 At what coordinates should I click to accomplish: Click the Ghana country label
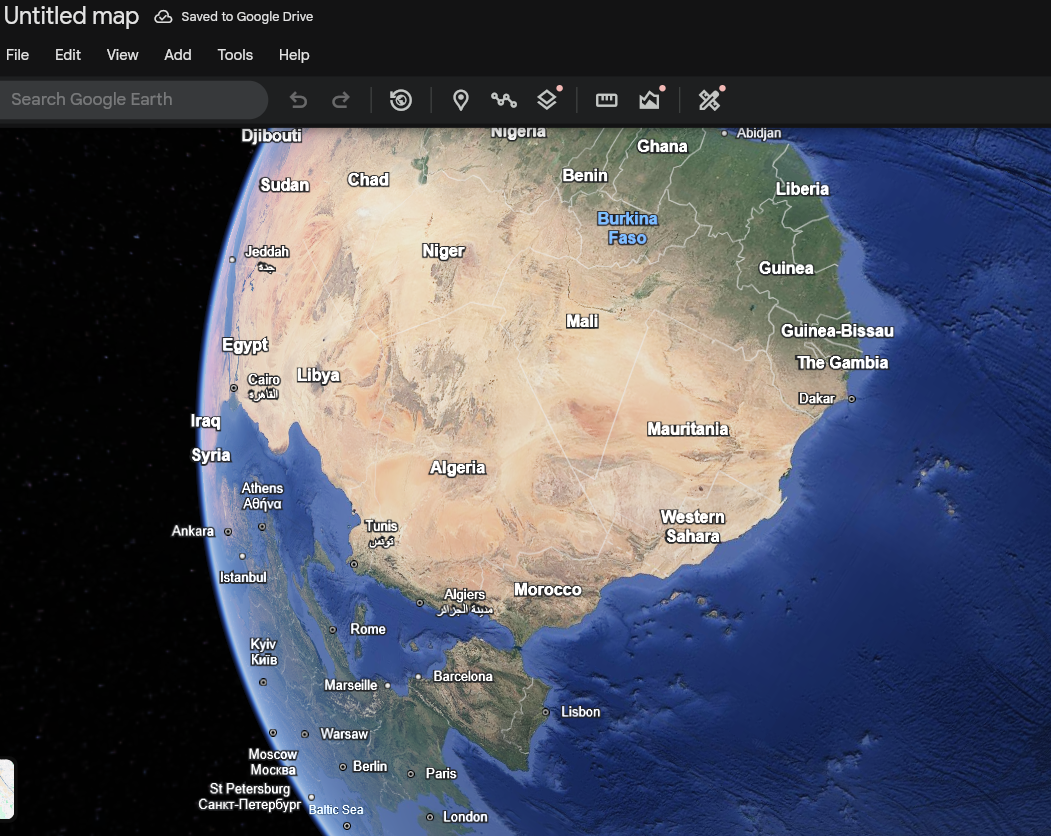662,146
